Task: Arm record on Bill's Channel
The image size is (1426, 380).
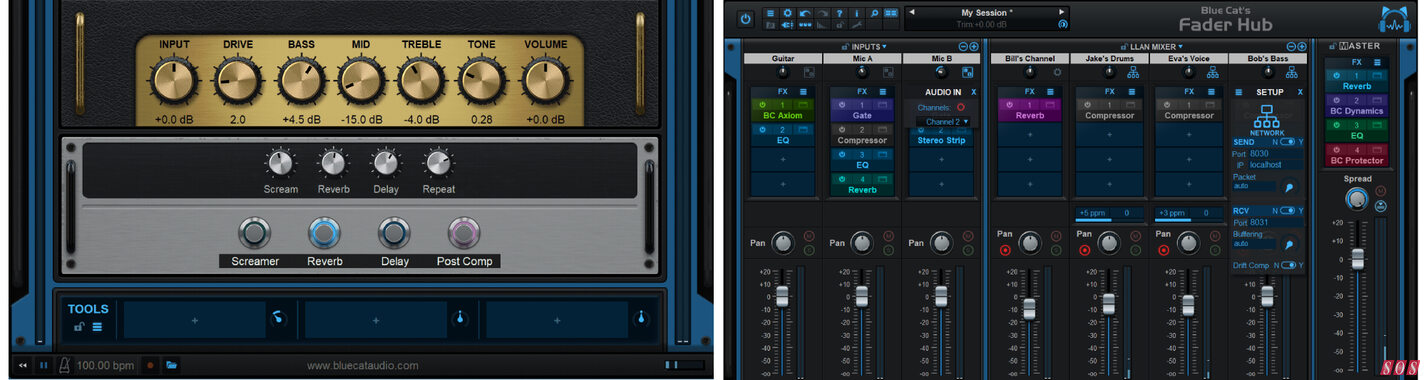Action: [1006, 250]
